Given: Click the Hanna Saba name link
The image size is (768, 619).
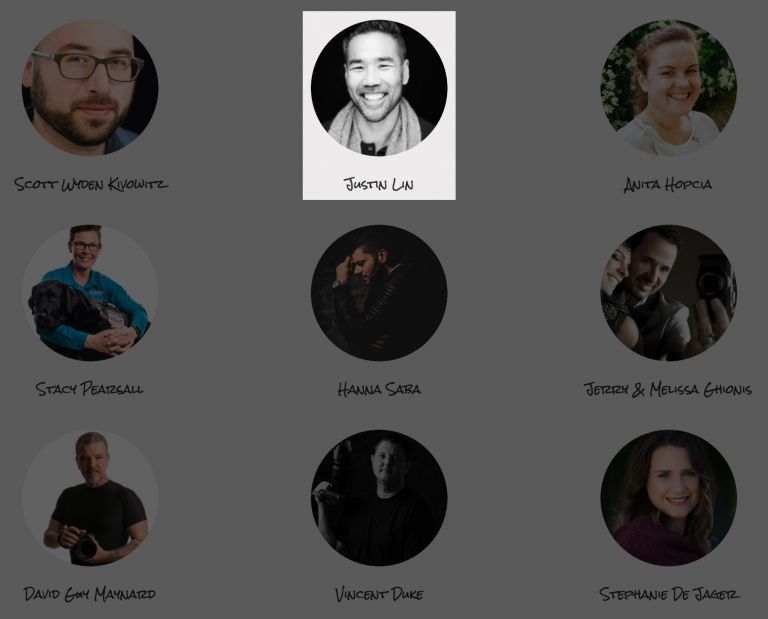Looking at the screenshot, I should (379, 389).
